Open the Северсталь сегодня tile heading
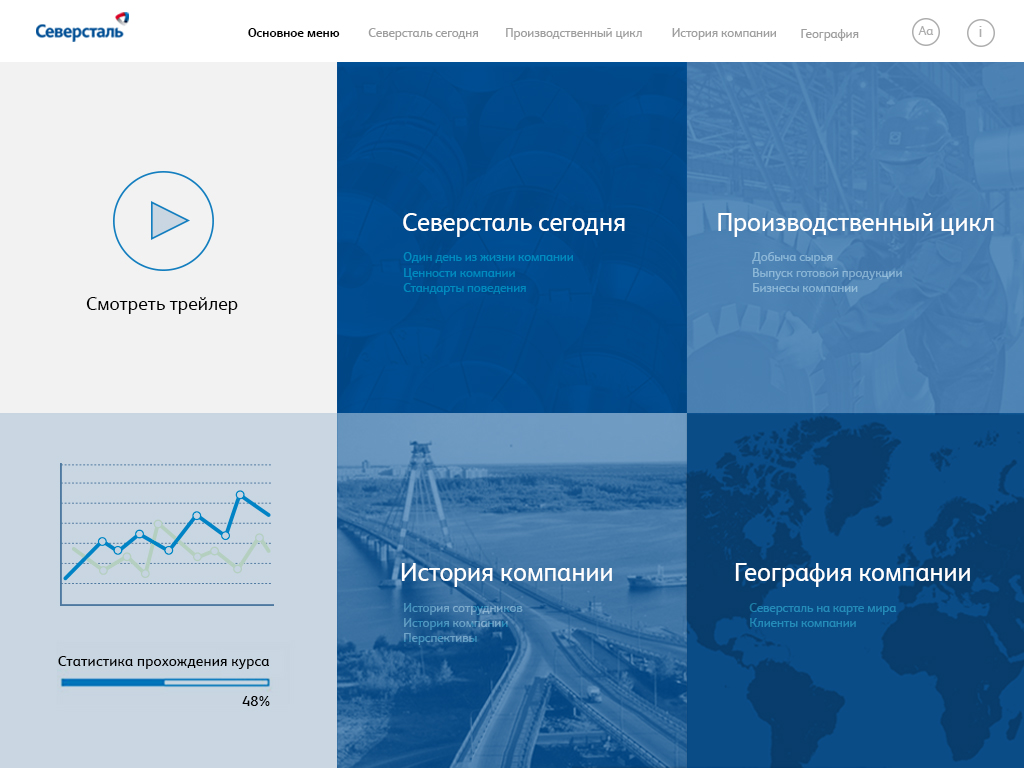This screenshot has width=1024, height=768. (x=513, y=223)
